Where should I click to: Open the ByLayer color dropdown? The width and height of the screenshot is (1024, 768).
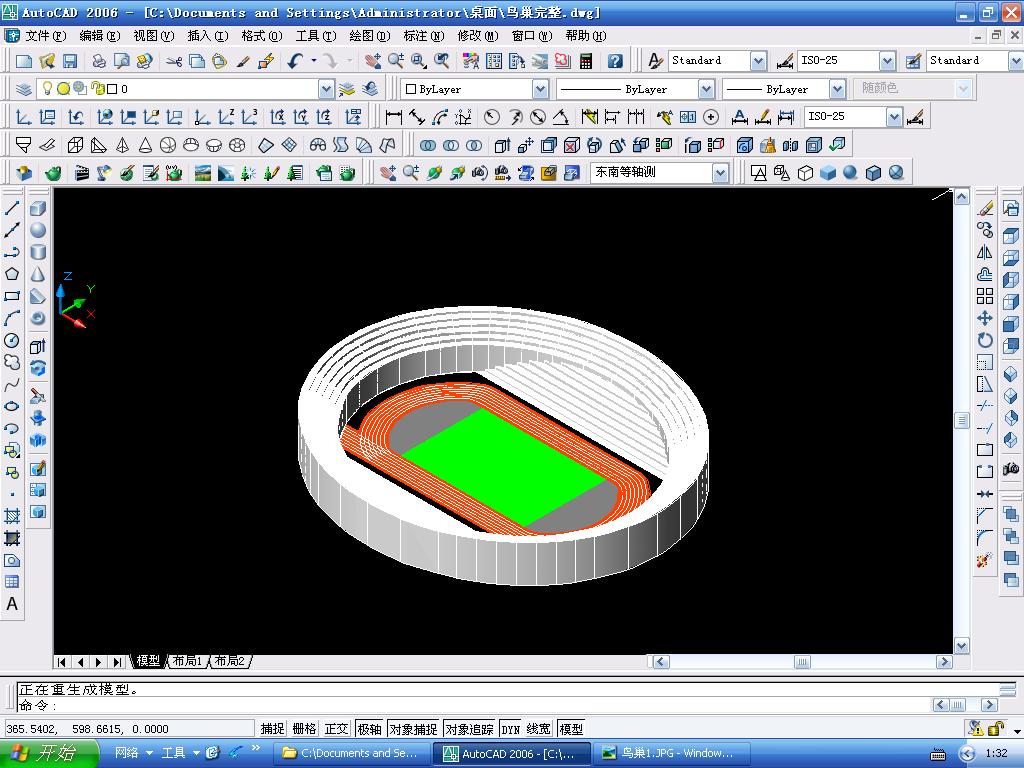click(540, 88)
